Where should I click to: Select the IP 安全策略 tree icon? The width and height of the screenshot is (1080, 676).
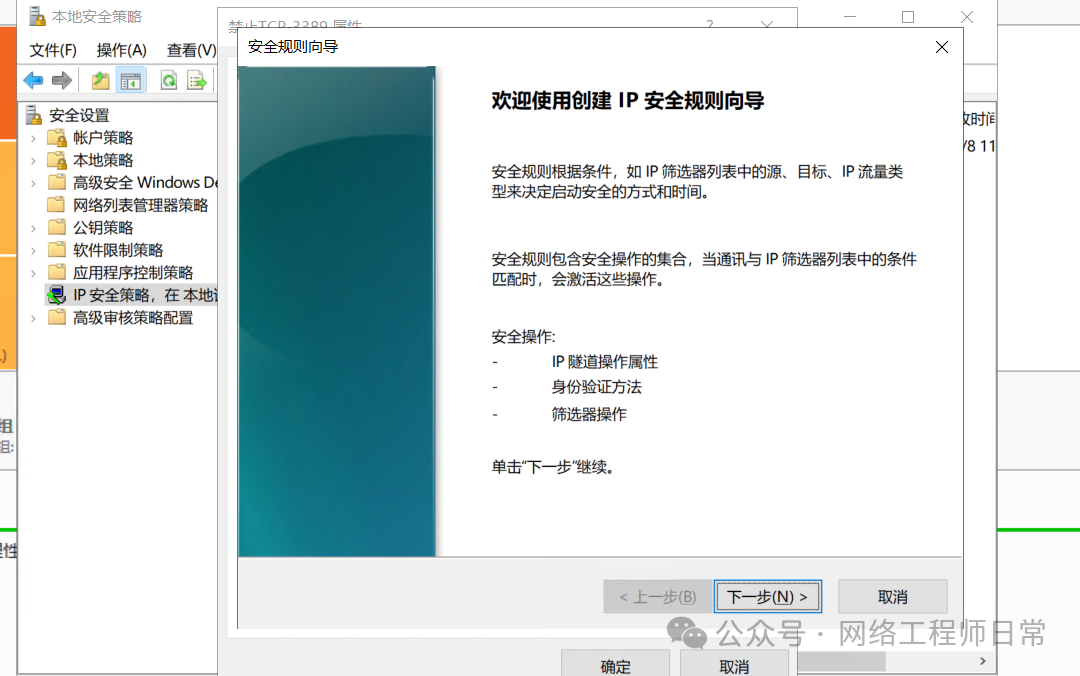57,295
